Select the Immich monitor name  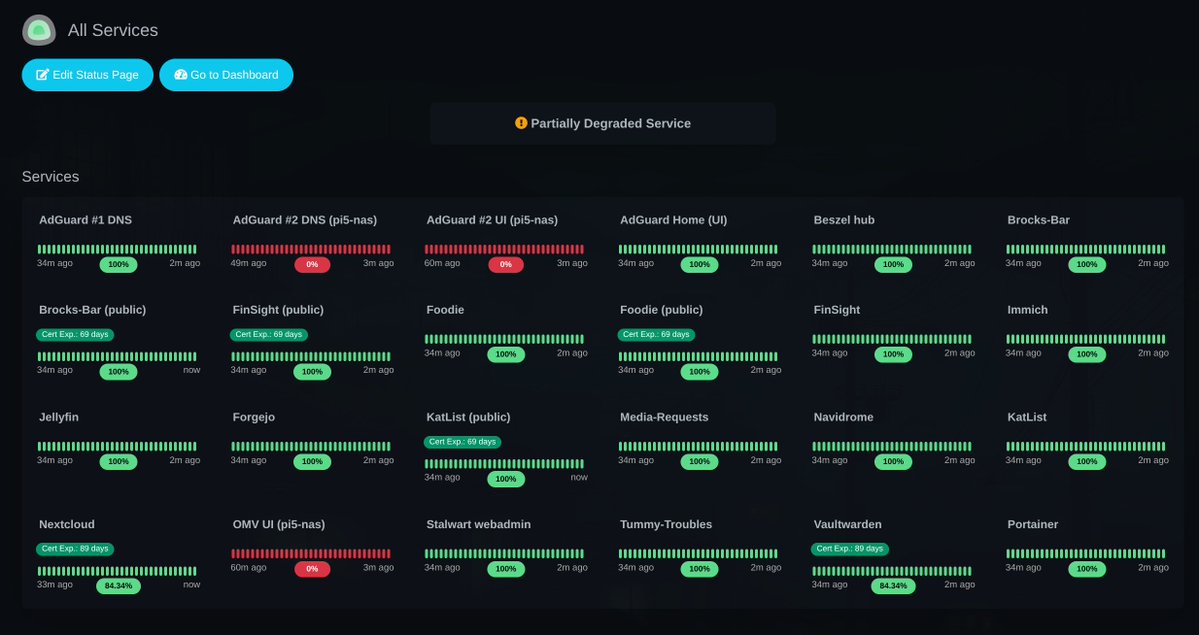pyautogui.click(x=1028, y=310)
